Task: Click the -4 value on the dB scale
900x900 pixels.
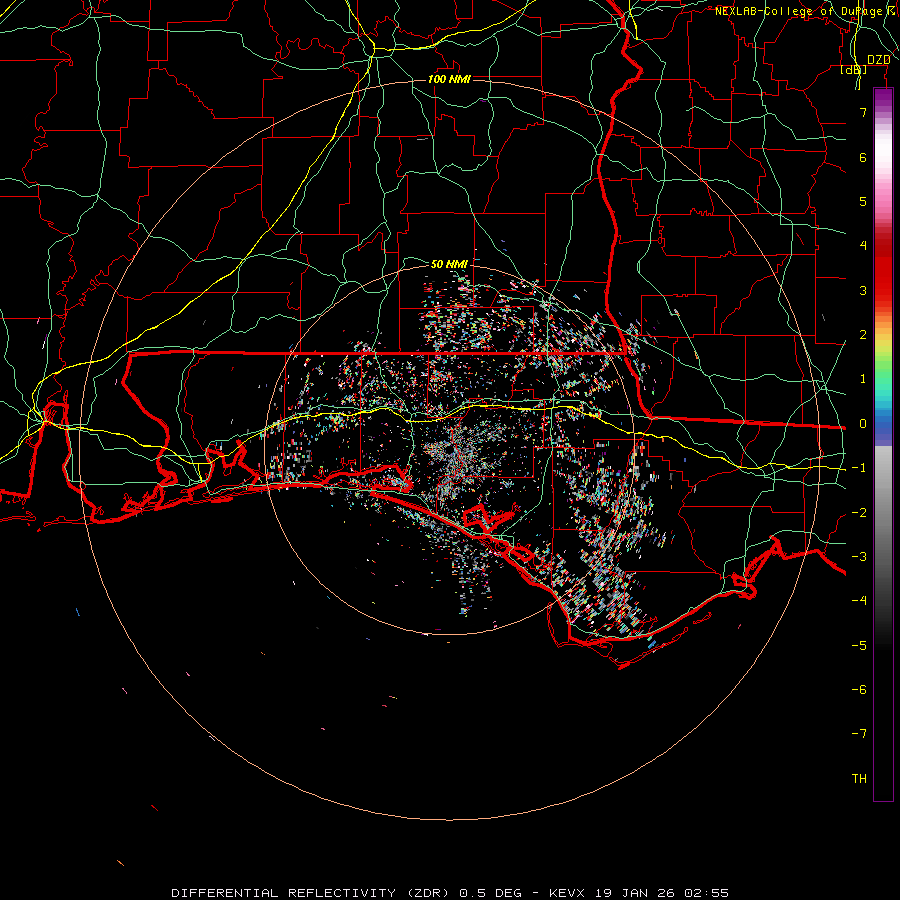Action: [x=859, y=601]
